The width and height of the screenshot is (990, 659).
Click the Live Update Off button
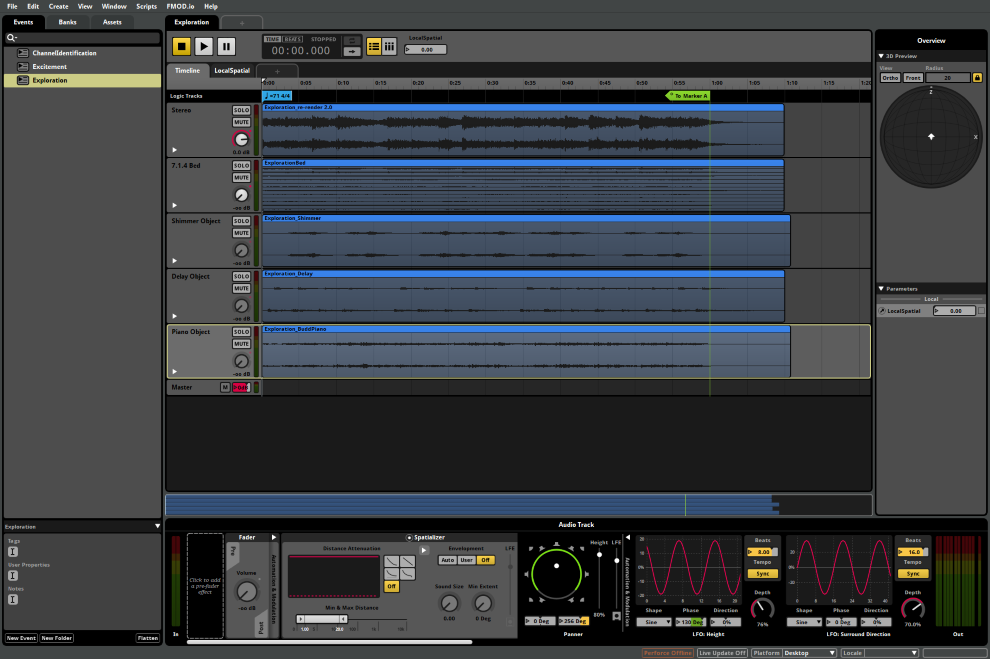pyautogui.click(x=722, y=653)
